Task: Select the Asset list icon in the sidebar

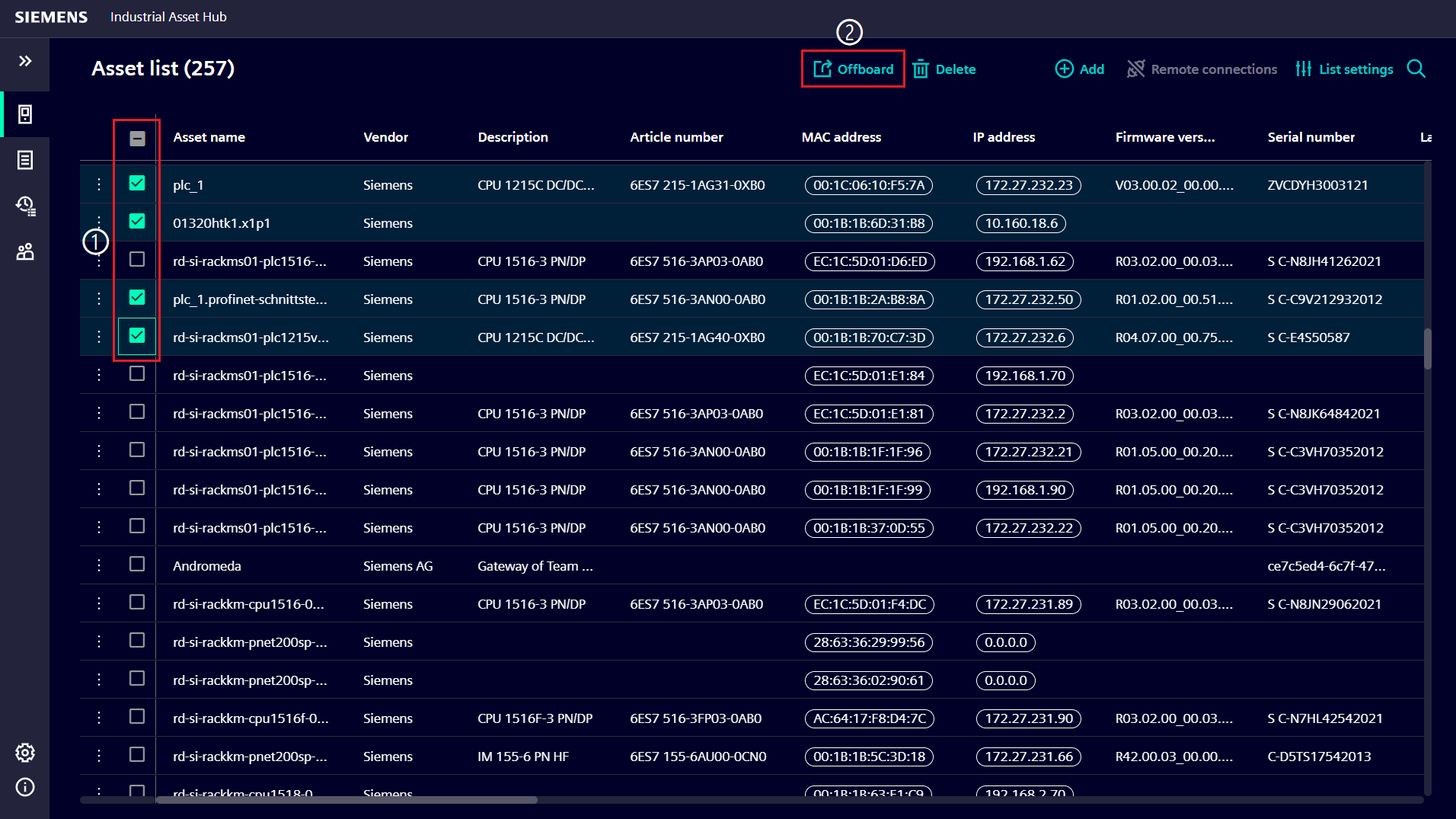Action: (x=25, y=114)
